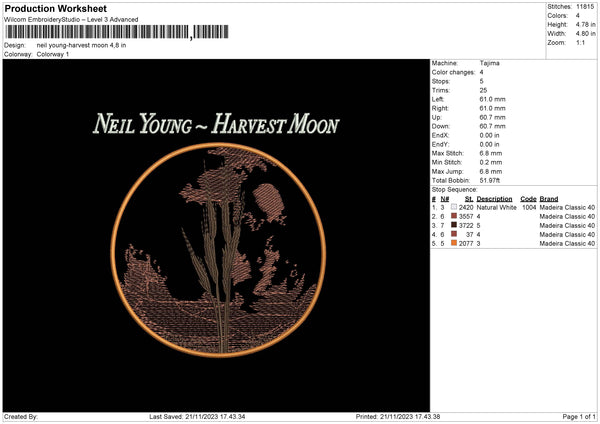Click stitch count 2420 in row 1
The width and height of the screenshot is (600, 424).
pos(466,207)
